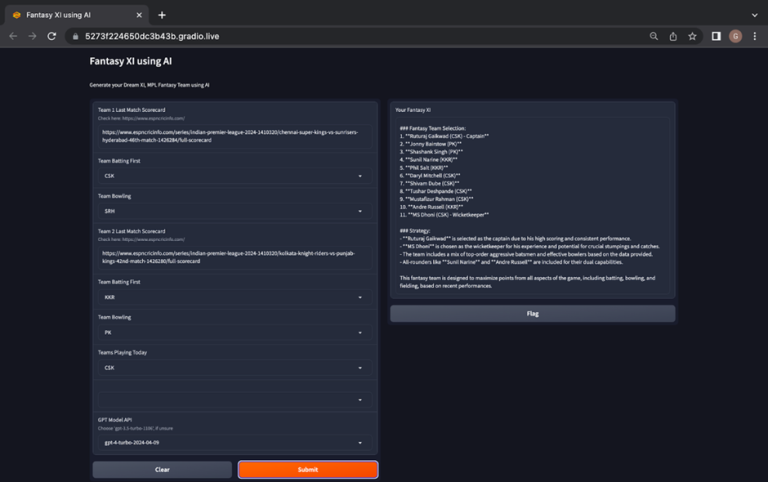Screen dimensions: 768x482
Task: Click the Flag button under the output
Action: [x=532, y=314]
